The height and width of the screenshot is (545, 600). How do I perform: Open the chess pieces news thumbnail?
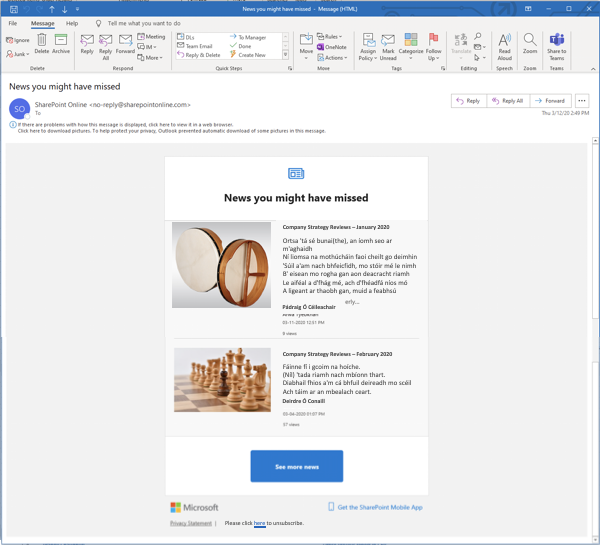(221, 381)
